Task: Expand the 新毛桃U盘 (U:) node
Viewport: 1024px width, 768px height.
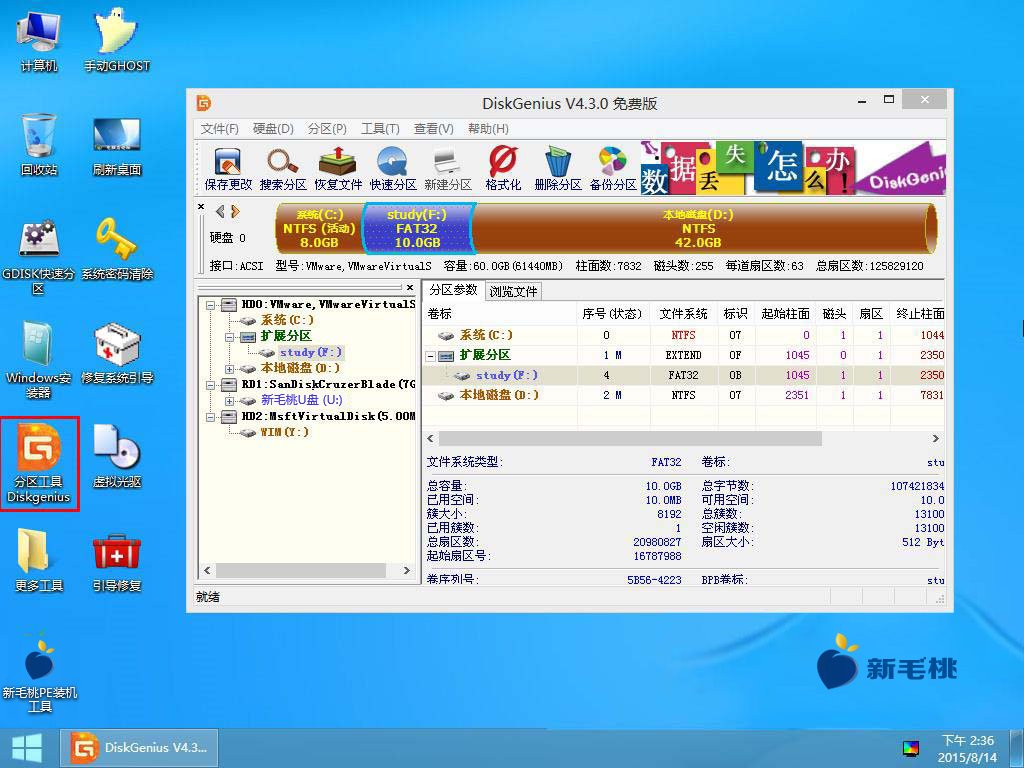Action: 229,401
